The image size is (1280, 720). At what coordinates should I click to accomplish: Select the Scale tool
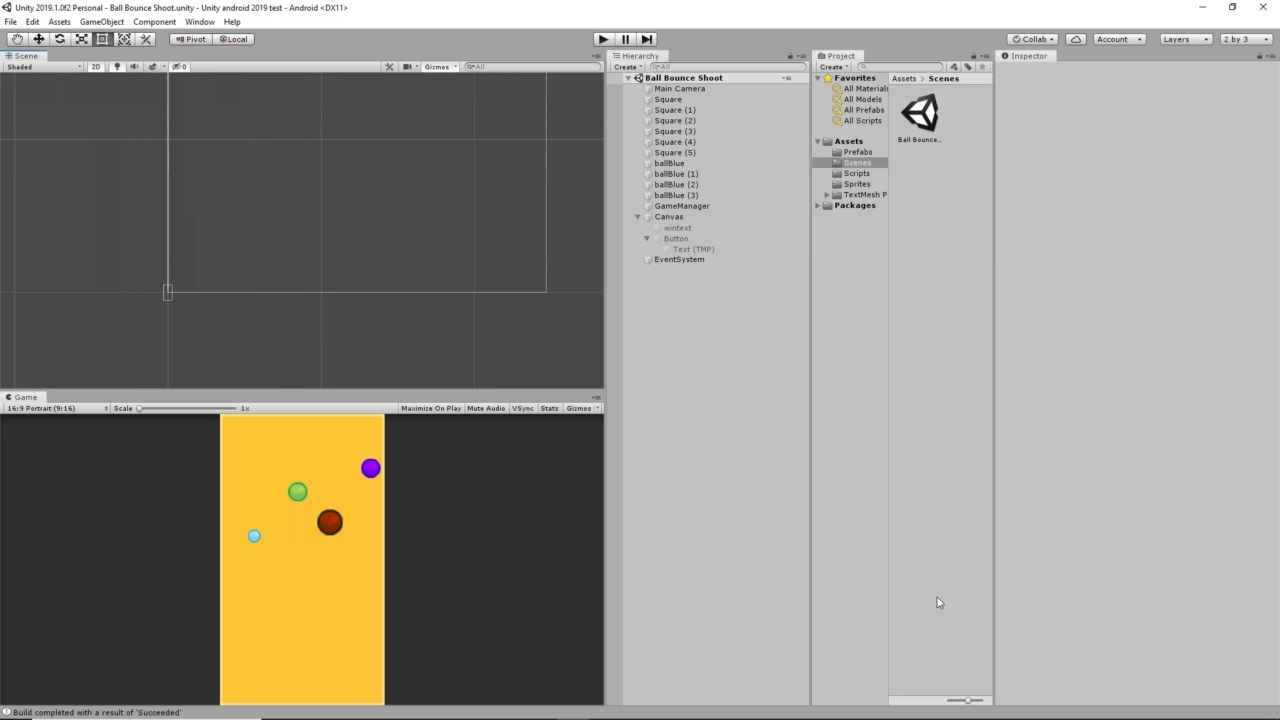[82, 39]
